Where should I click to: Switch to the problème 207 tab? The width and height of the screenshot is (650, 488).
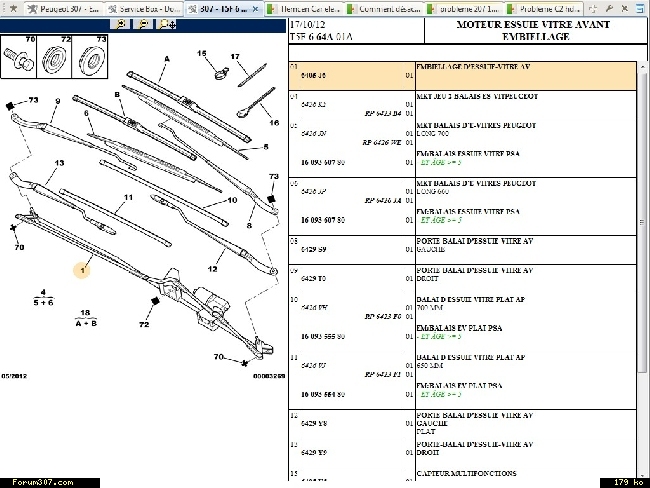click(x=464, y=9)
